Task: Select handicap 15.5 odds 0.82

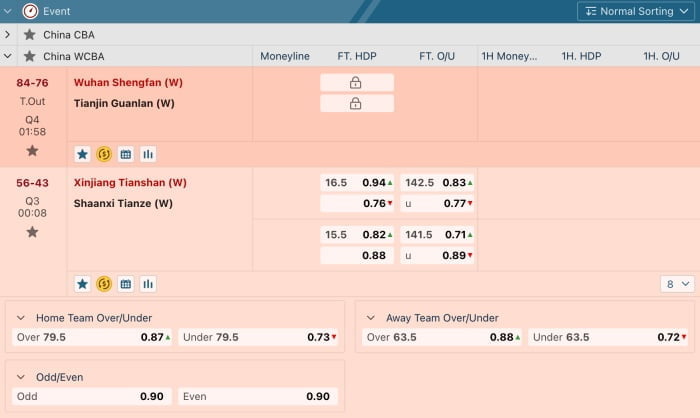Action: coord(357,234)
